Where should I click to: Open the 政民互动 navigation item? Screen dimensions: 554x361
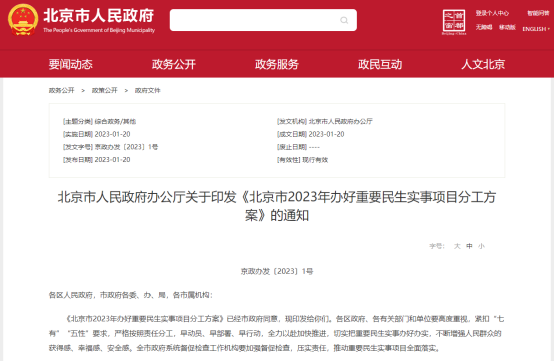coord(380,64)
